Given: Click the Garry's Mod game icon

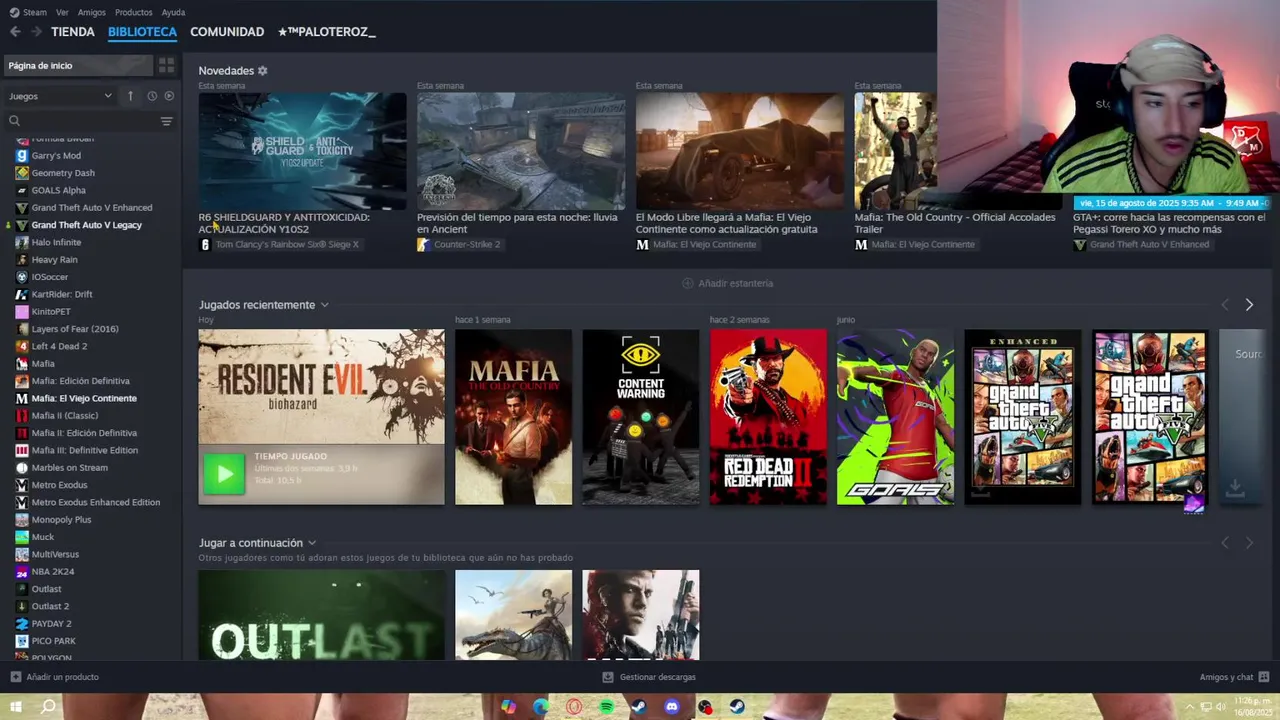Looking at the screenshot, I should coord(22,155).
